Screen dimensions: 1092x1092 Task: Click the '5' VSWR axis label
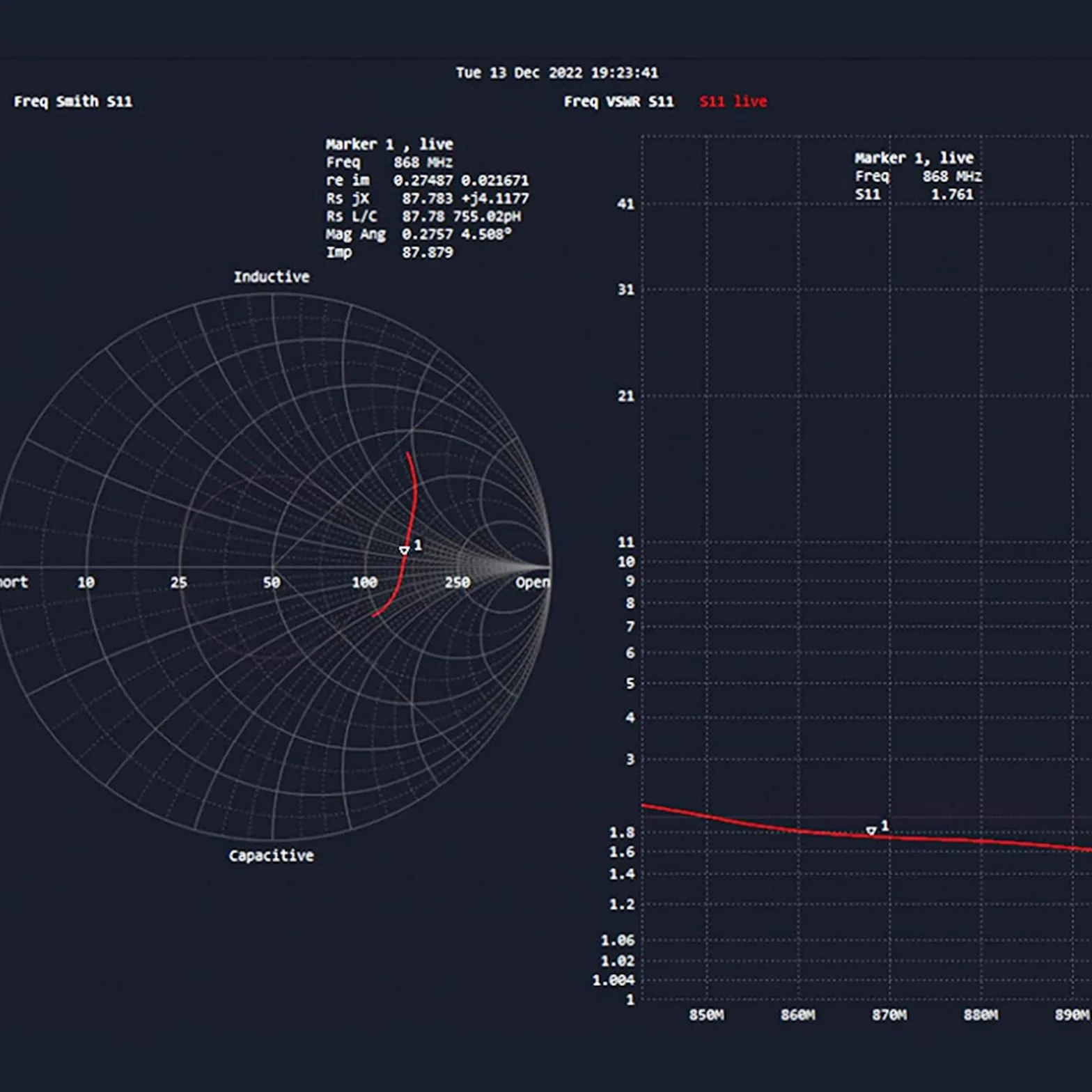pos(630,683)
